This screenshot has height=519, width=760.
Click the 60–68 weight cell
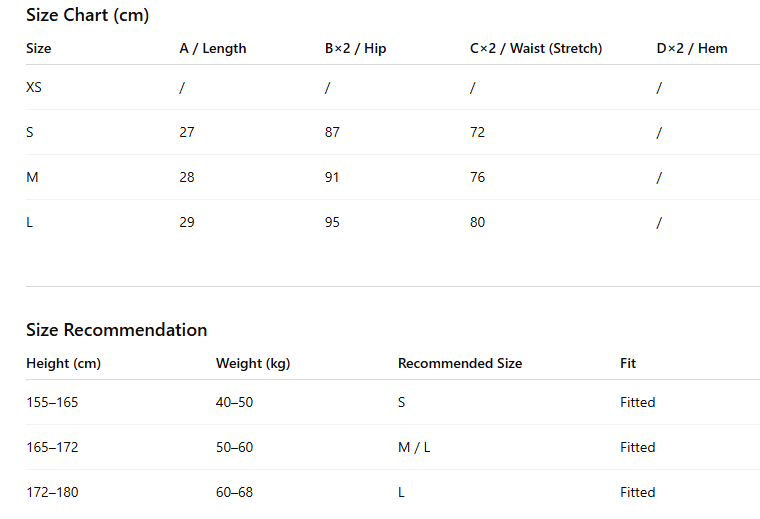(234, 492)
